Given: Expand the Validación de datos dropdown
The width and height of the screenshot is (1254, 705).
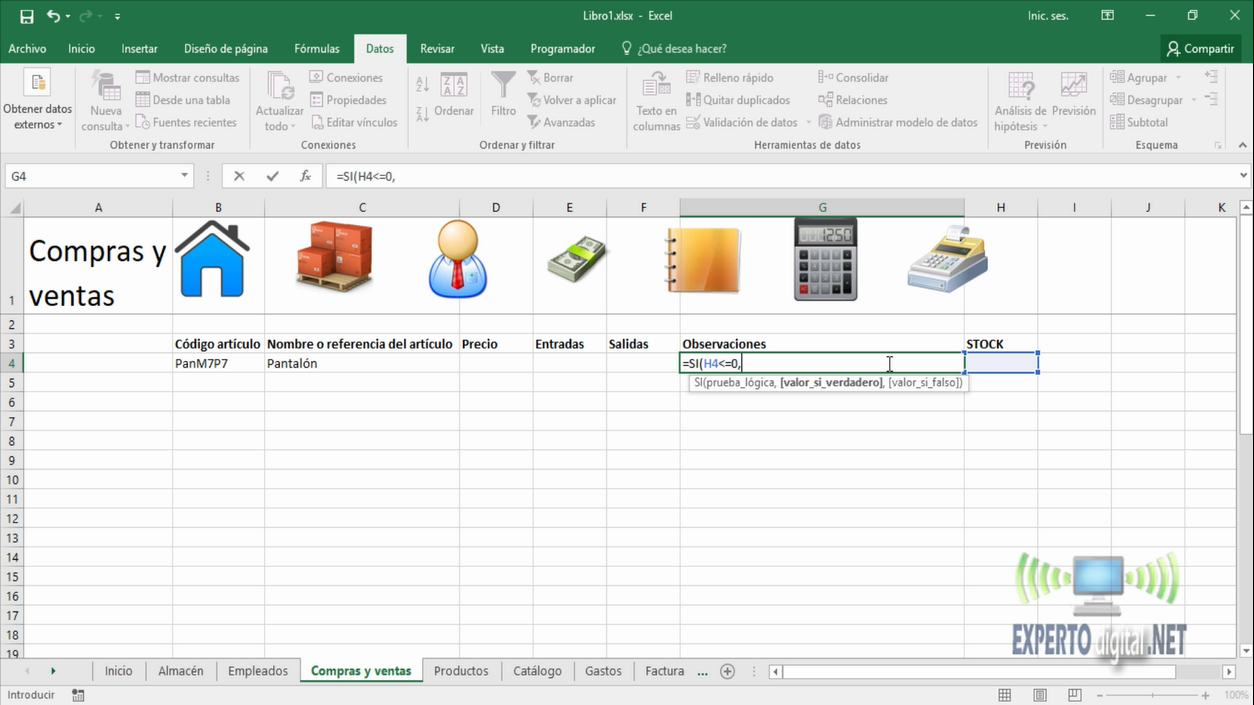Looking at the screenshot, I should coord(806,123).
